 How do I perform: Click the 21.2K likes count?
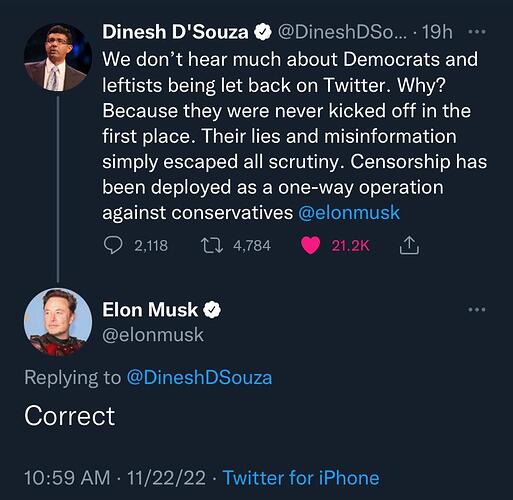point(350,246)
